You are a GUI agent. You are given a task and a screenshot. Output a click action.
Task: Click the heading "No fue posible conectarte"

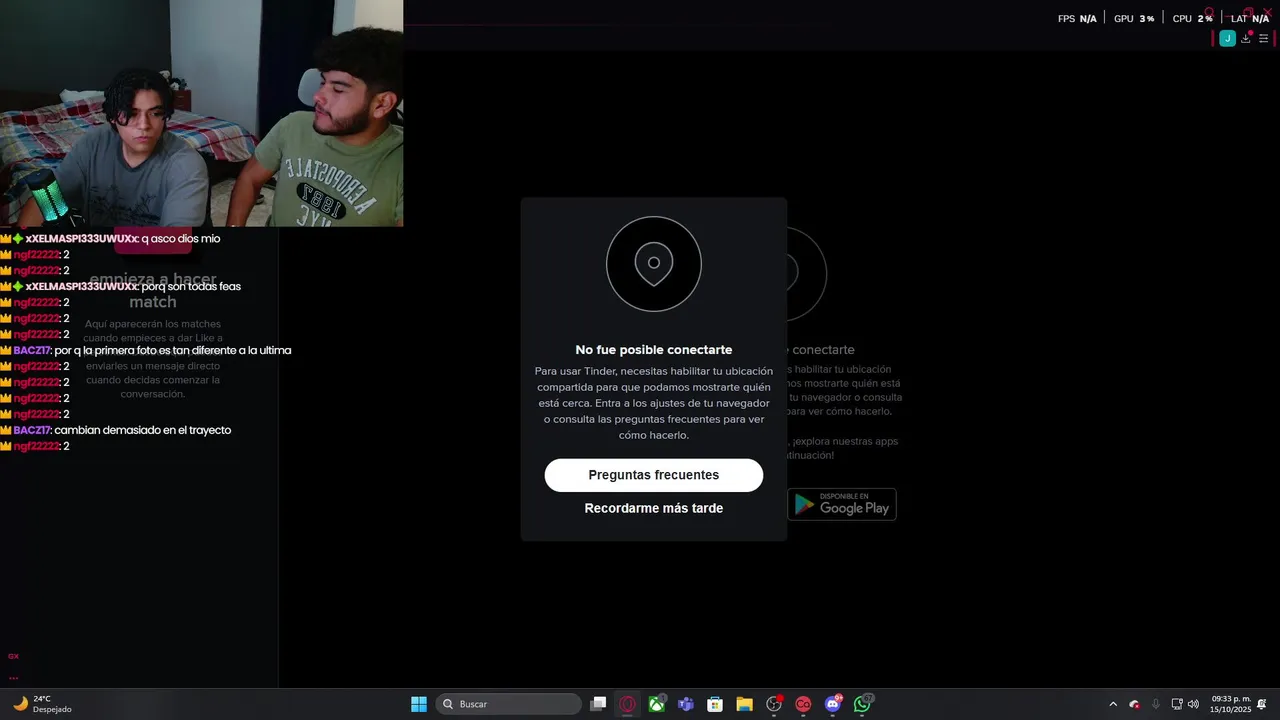click(654, 350)
